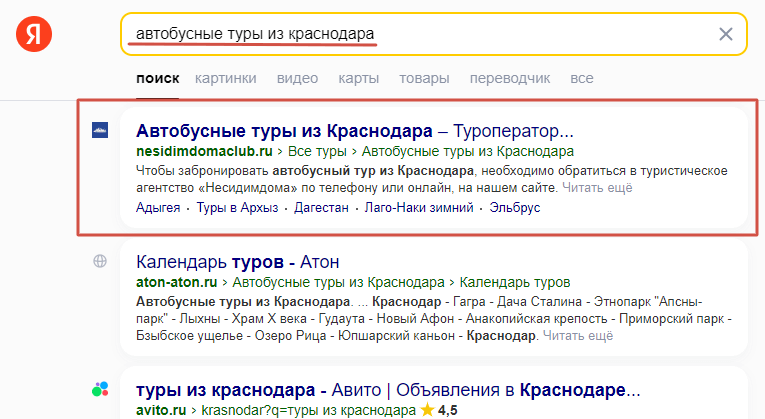Switch to the 'картинки' tab
The height and width of the screenshot is (419, 765).
coord(225,79)
